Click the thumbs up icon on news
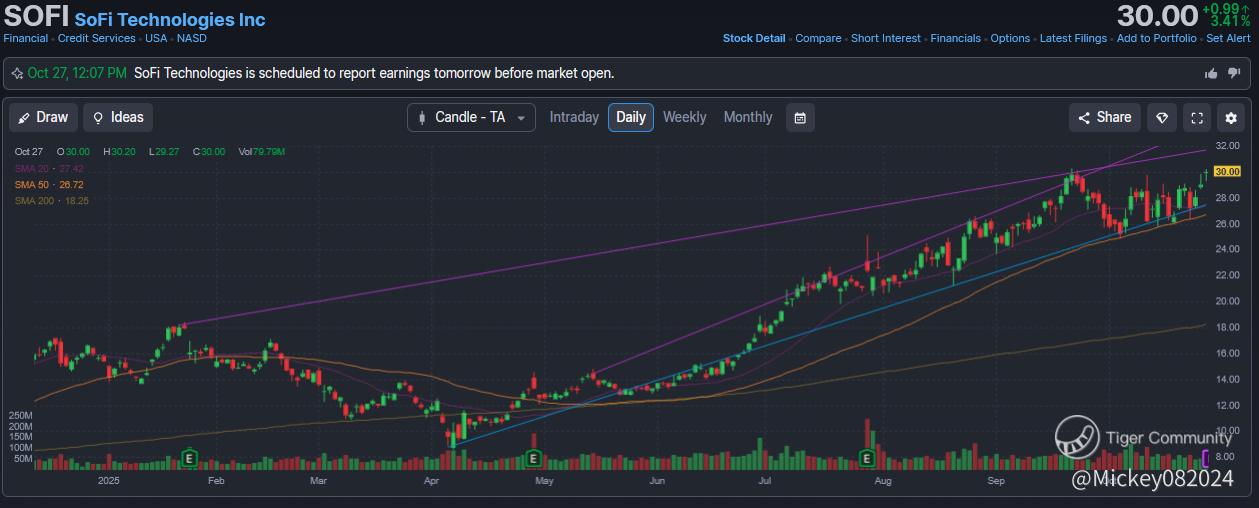 click(x=1211, y=73)
